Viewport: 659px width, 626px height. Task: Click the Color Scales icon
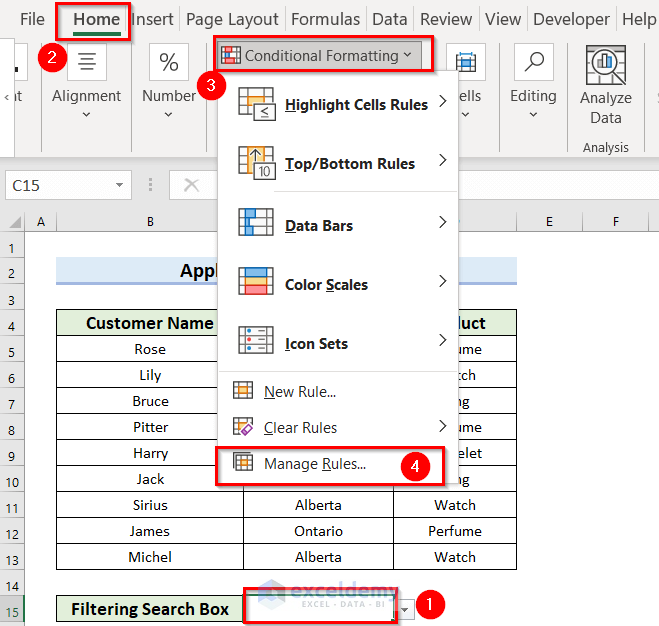tap(256, 284)
